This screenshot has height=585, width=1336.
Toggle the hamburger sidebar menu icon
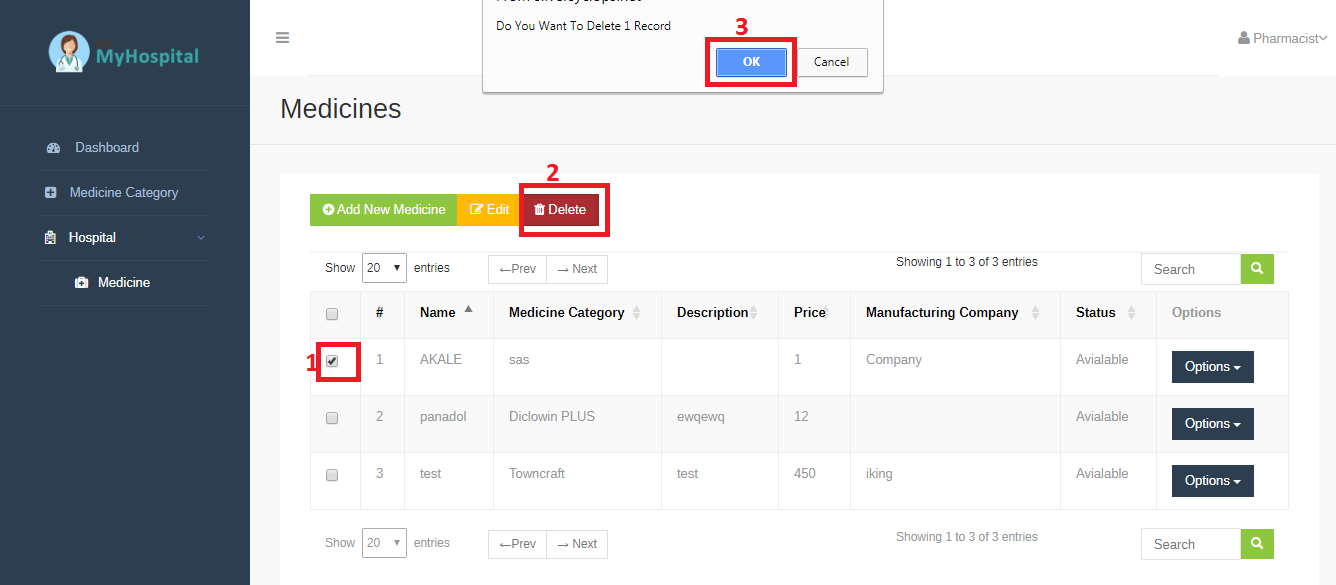click(283, 38)
